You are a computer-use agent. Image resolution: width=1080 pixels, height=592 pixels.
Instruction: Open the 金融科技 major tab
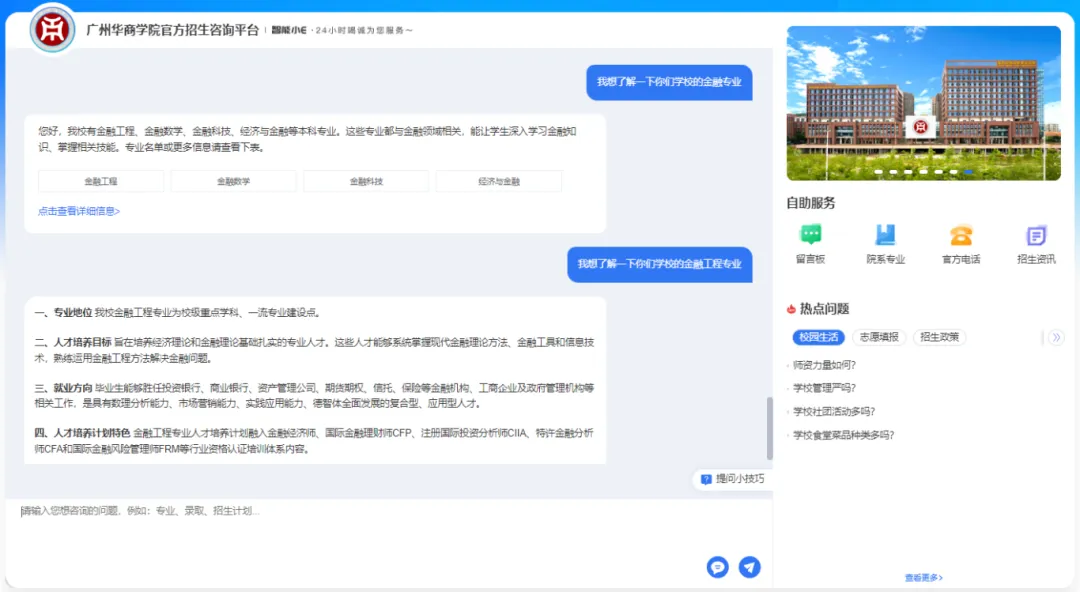(x=366, y=181)
